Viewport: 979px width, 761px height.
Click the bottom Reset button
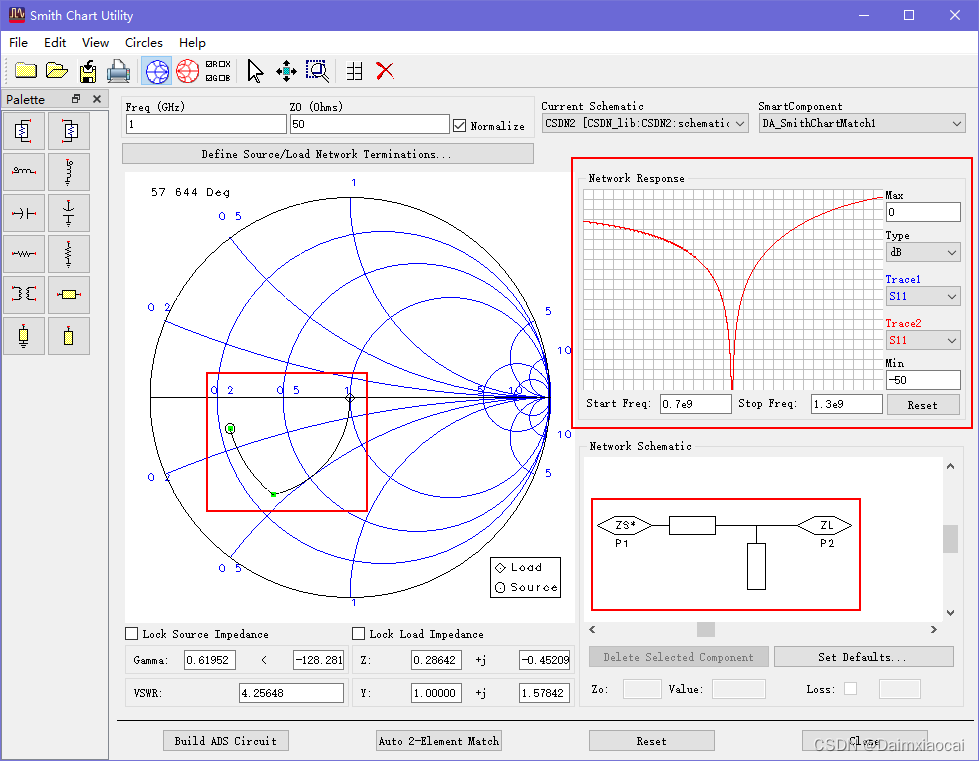[x=651, y=740]
